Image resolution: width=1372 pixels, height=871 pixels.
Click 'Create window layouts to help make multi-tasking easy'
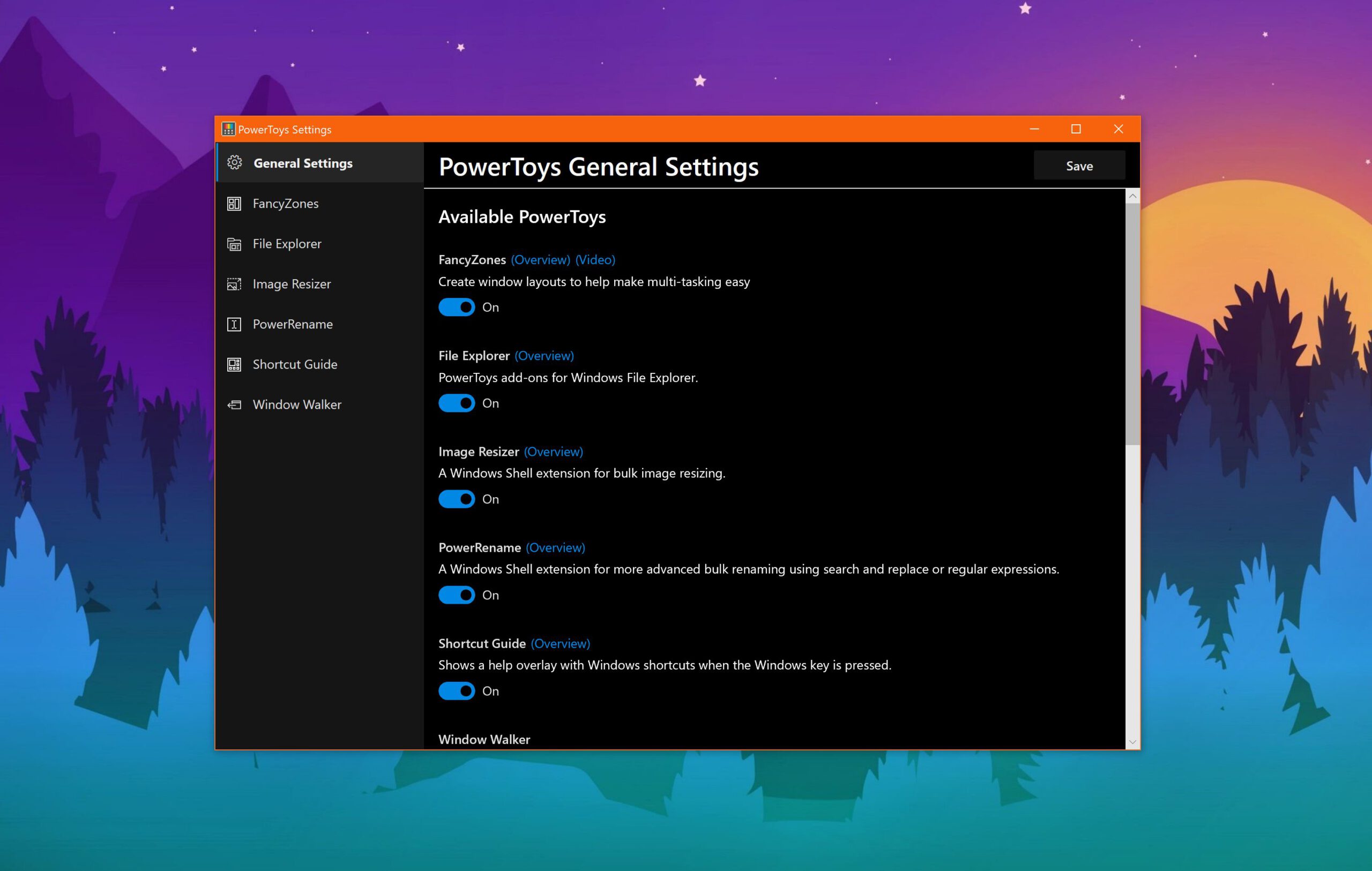tap(594, 281)
